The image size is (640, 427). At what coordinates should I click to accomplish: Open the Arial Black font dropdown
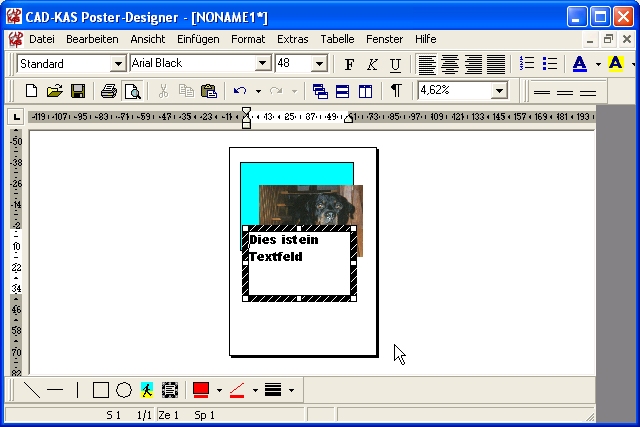[263, 64]
